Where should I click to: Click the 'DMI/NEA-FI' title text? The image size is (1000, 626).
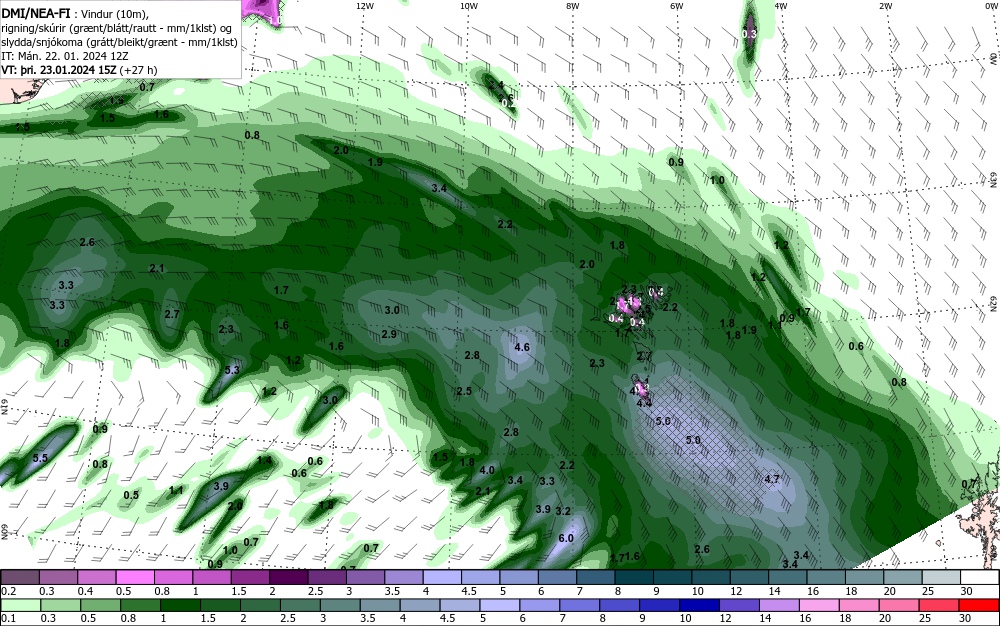36,14
